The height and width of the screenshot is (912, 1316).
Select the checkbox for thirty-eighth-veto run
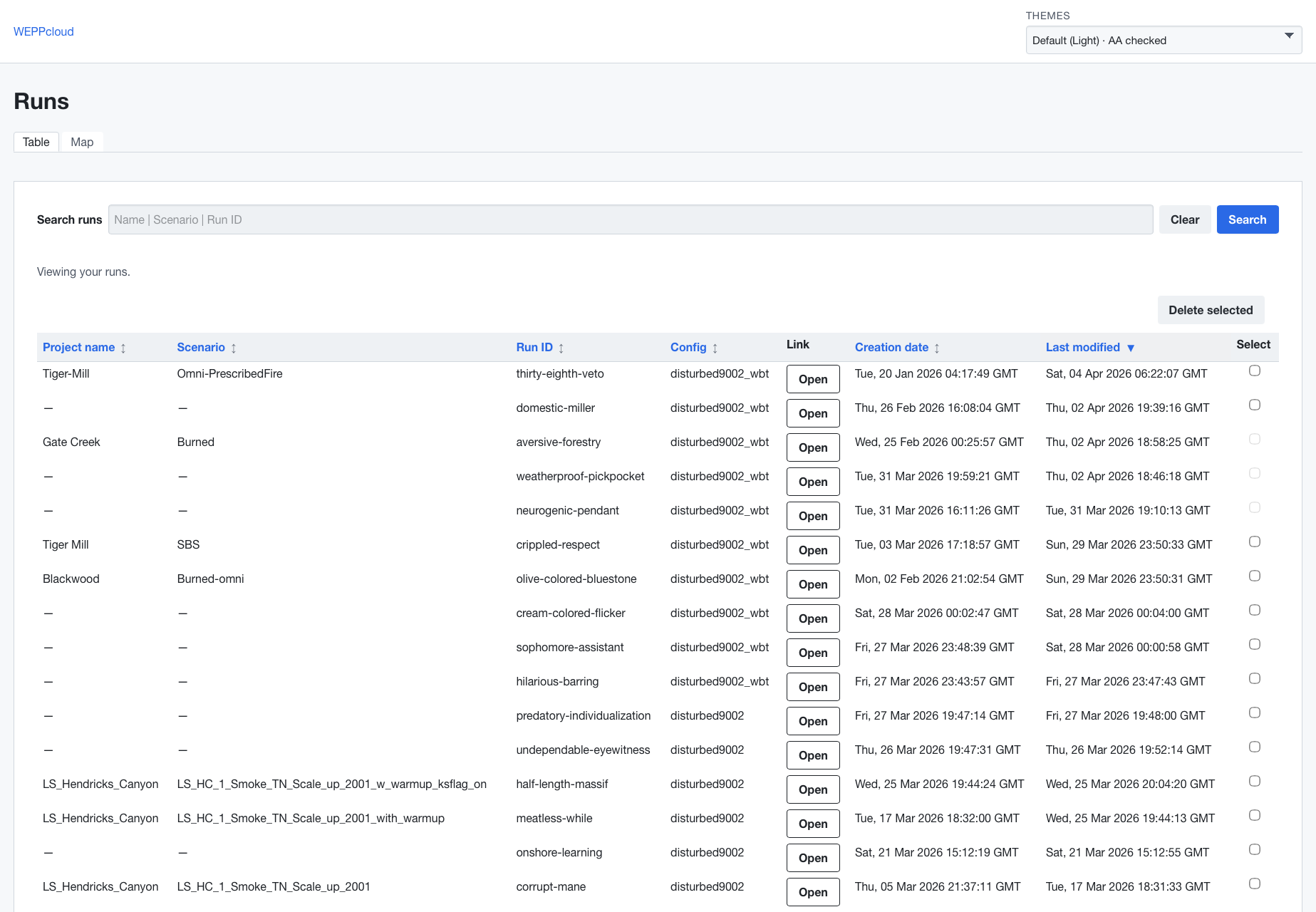1255,370
